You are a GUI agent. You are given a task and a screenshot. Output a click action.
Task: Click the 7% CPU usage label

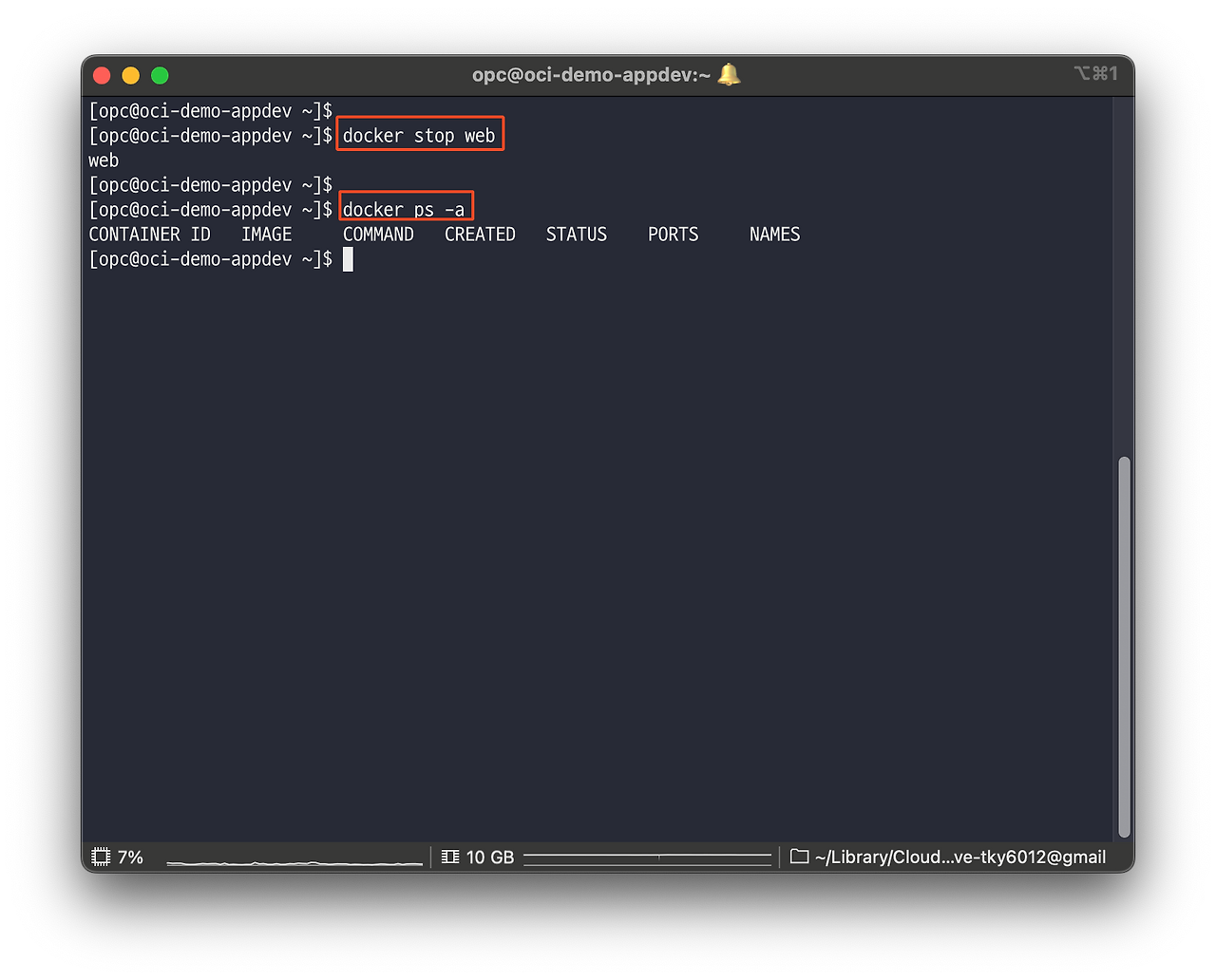(x=130, y=857)
